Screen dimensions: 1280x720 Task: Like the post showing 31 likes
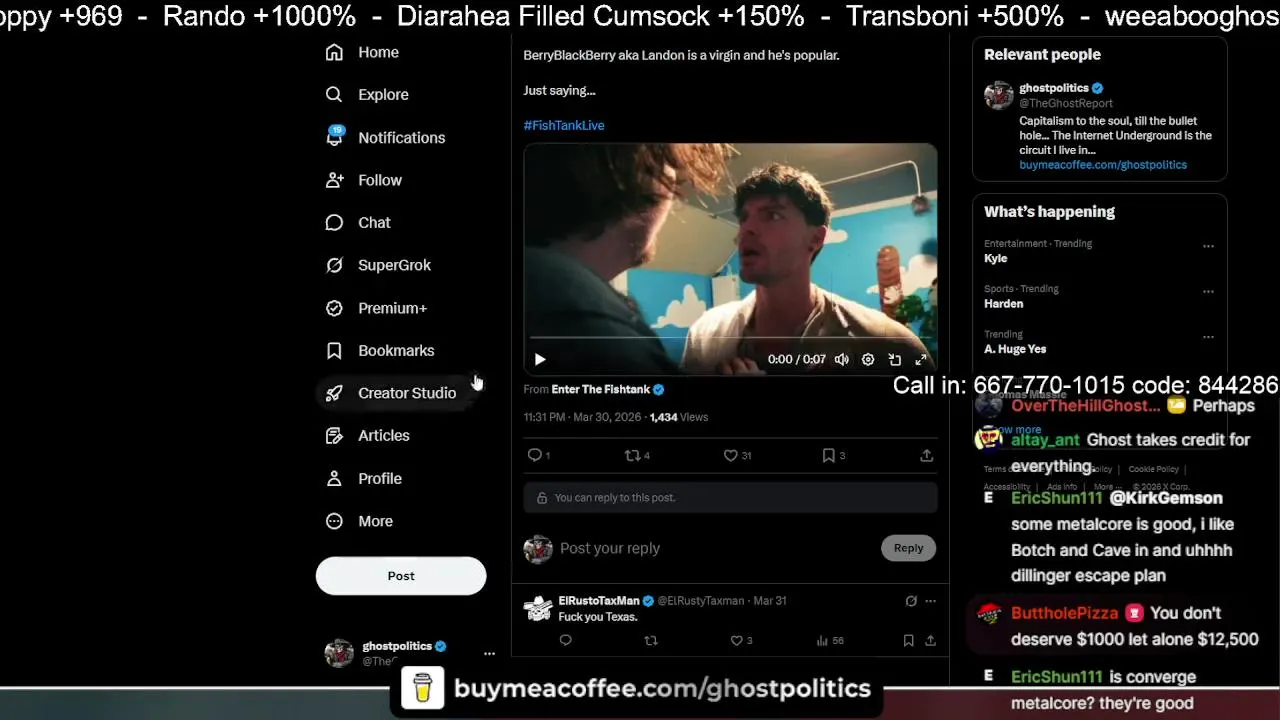coord(737,455)
